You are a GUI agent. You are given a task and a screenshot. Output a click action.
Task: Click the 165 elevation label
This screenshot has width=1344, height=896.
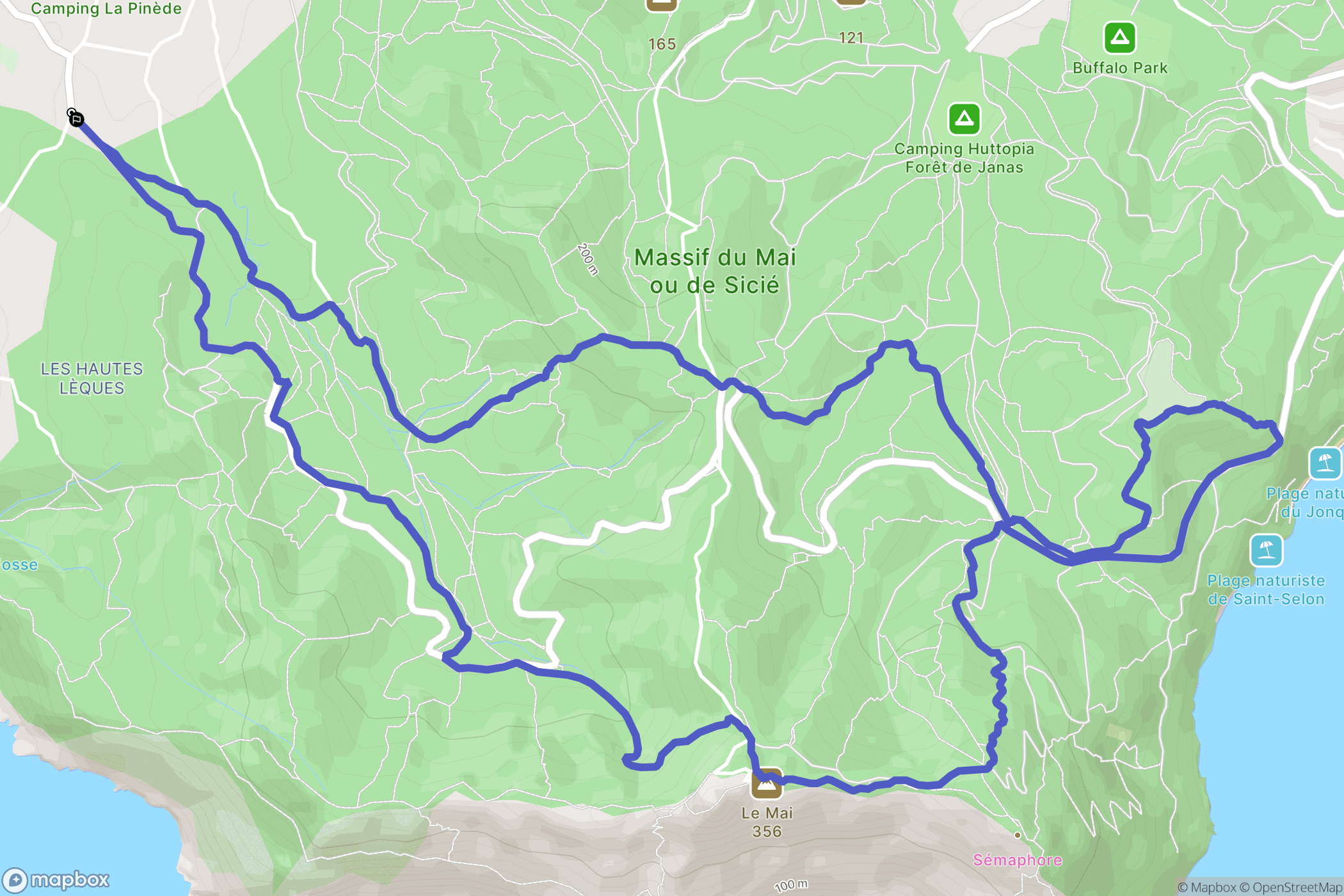(662, 44)
